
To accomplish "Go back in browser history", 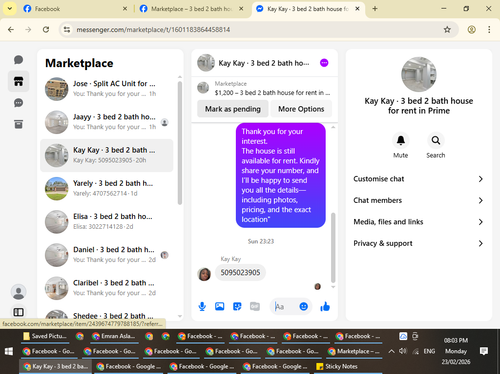I will click(x=11, y=30).
